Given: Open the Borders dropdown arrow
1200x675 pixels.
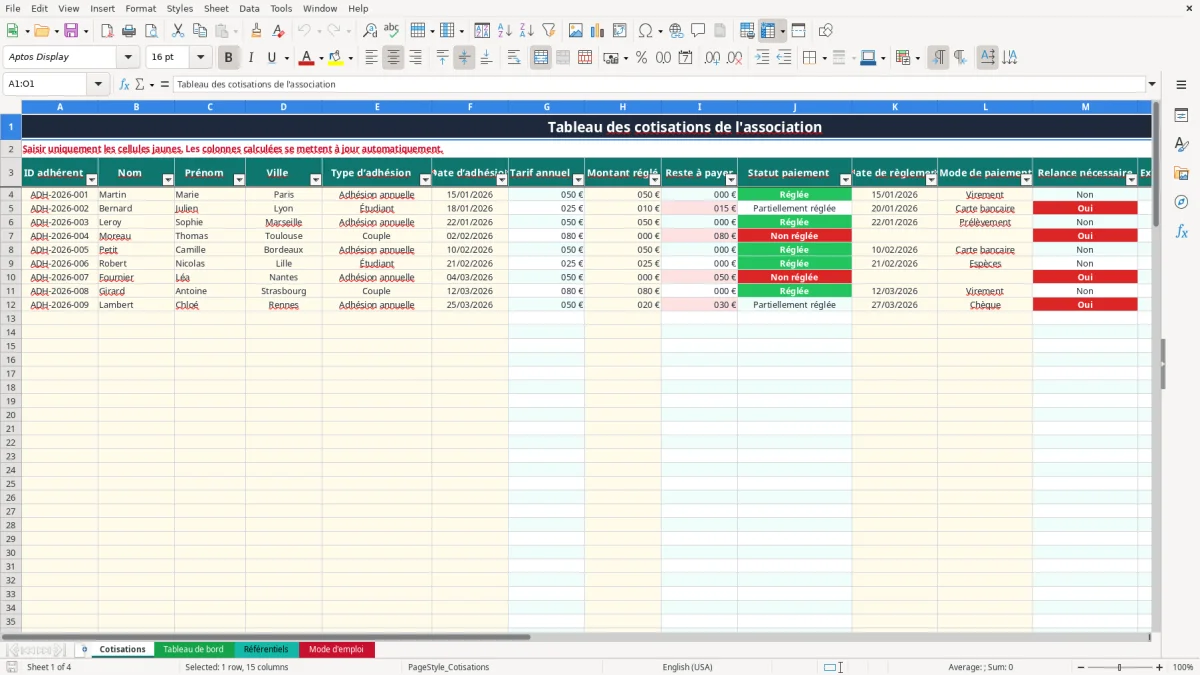Looking at the screenshot, I should (824, 58).
